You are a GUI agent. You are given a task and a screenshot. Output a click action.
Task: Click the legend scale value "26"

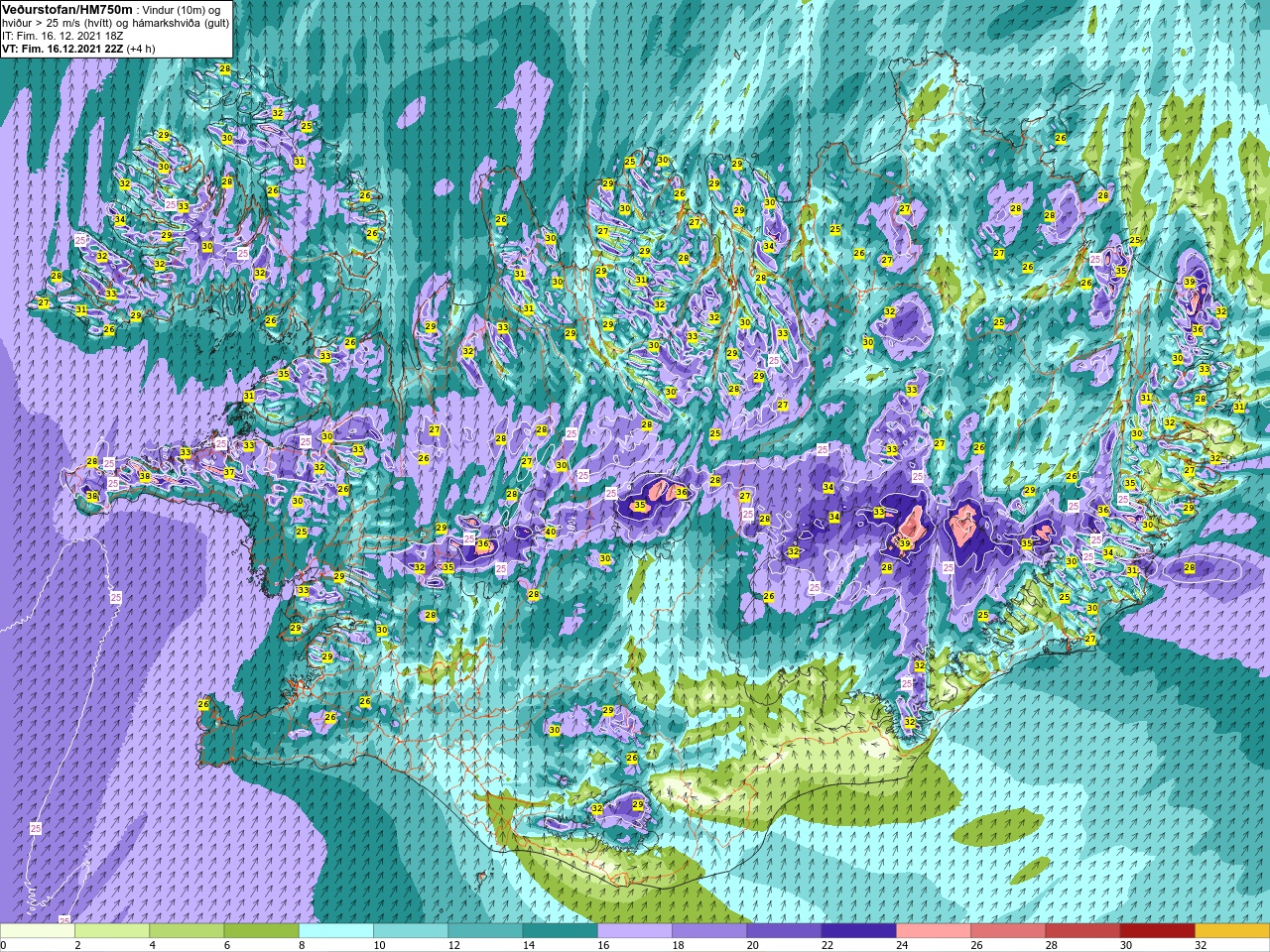(976, 945)
